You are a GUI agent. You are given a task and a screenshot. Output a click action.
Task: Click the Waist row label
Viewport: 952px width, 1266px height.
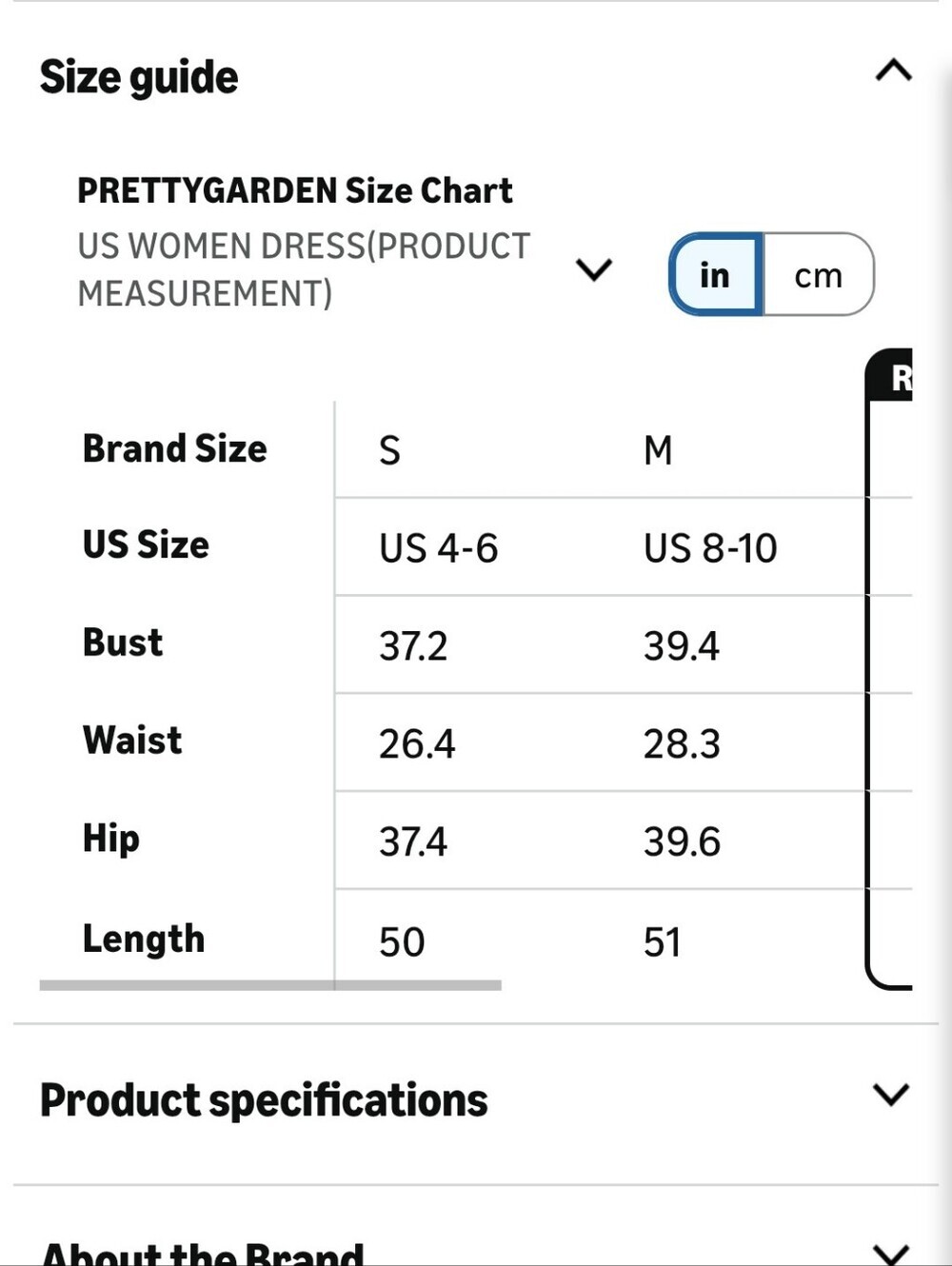point(132,741)
